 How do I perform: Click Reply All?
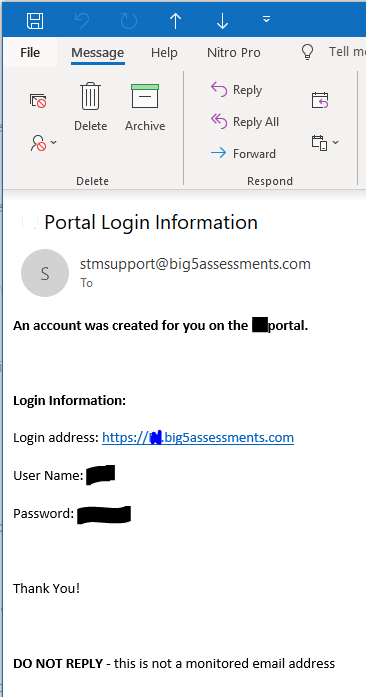click(245, 122)
